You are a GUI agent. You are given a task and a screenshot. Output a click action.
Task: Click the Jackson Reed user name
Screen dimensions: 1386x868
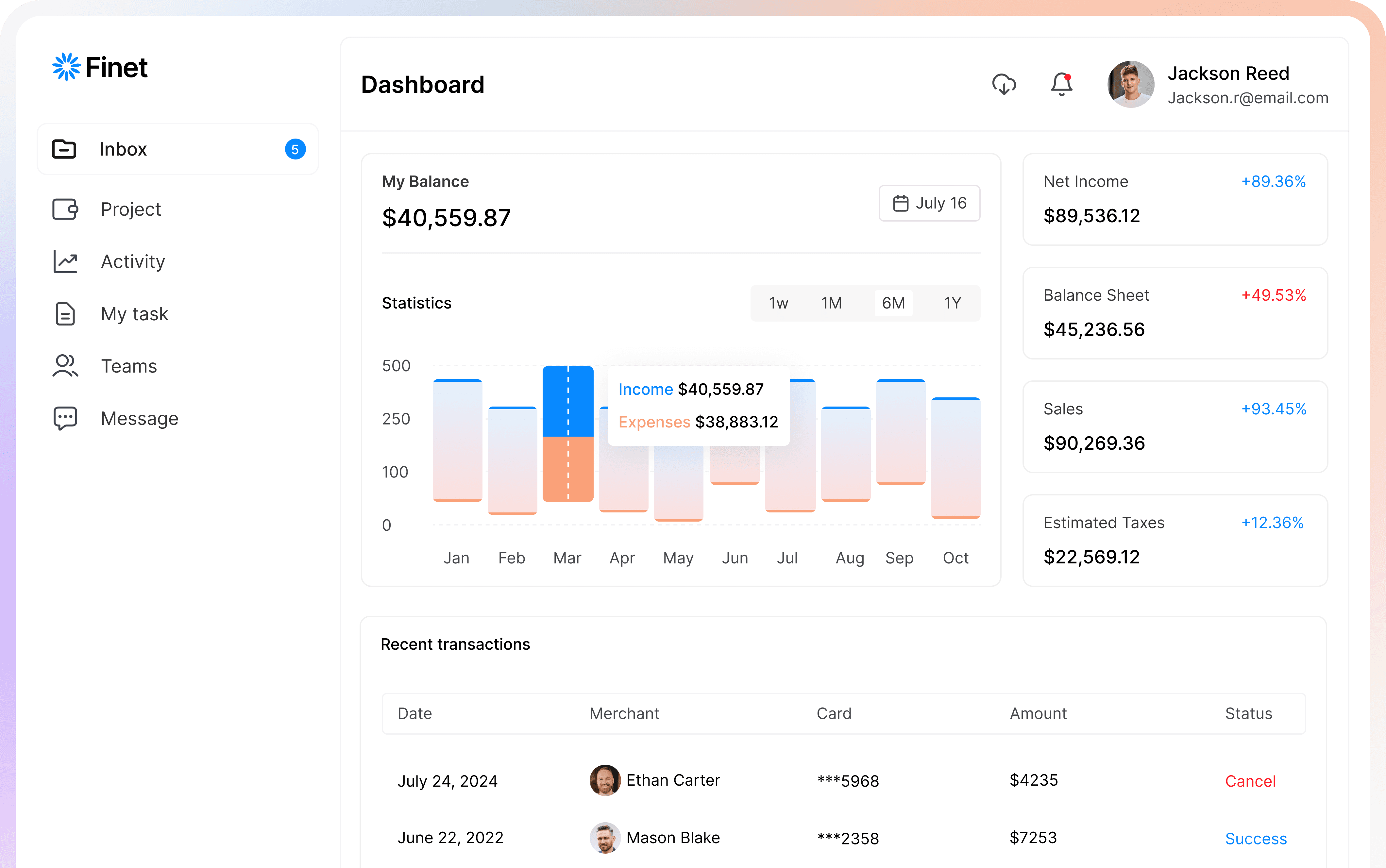[x=1229, y=74]
